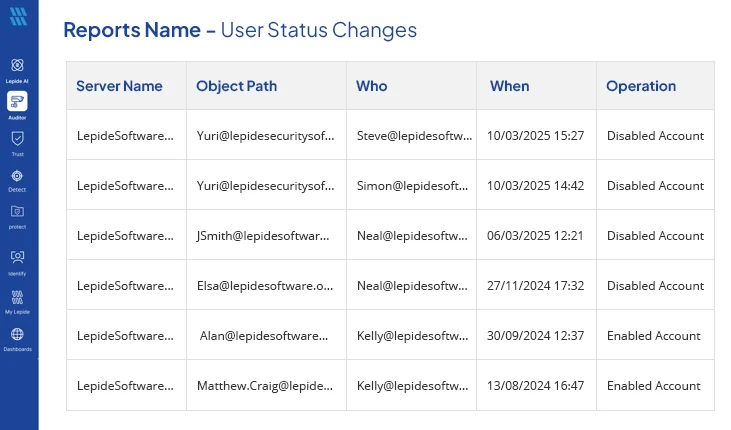Select LepideSoftware server in Alan row
The image size is (731, 430).
125,336
